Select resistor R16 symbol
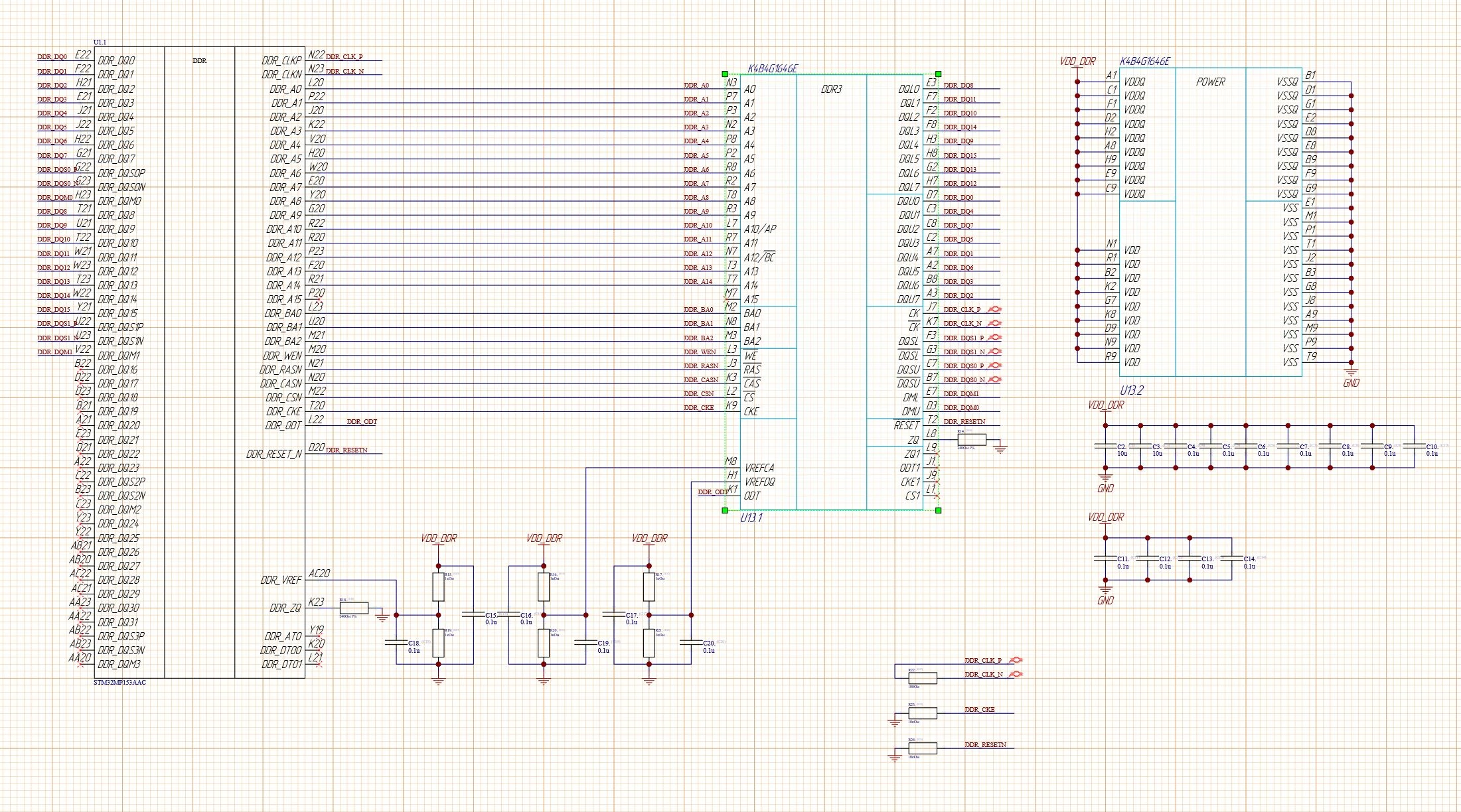Image resolution: width=1461 pixels, height=812 pixels. click(x=544, y=587)
